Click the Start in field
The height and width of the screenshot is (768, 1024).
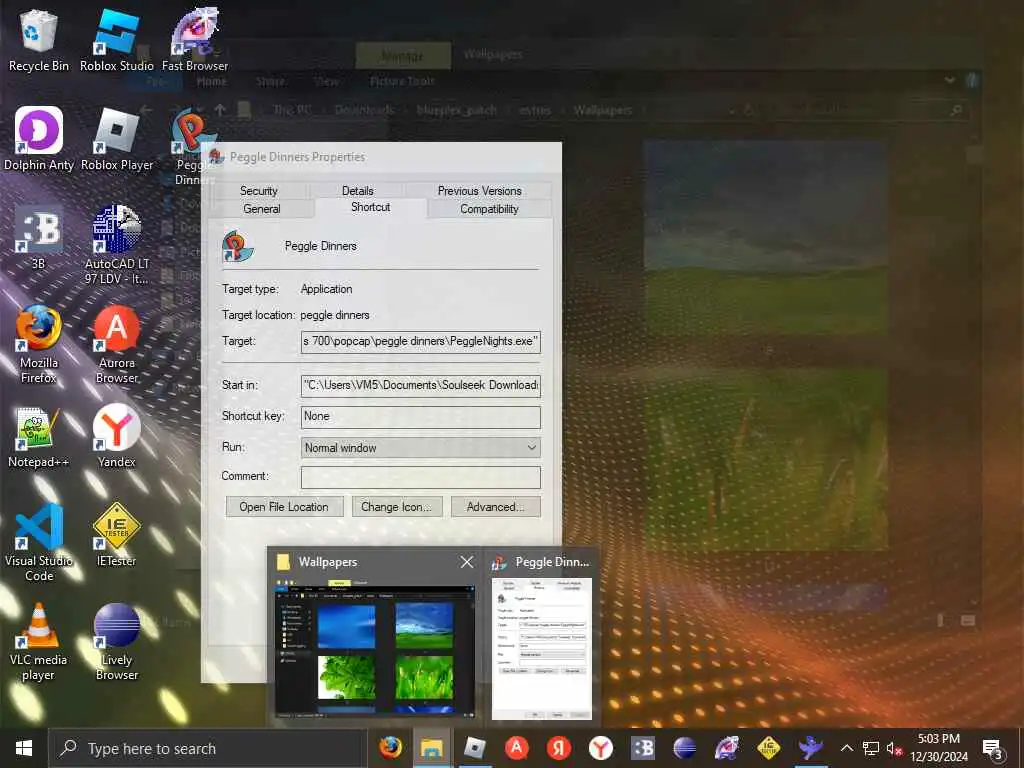[x=421, y=385]
